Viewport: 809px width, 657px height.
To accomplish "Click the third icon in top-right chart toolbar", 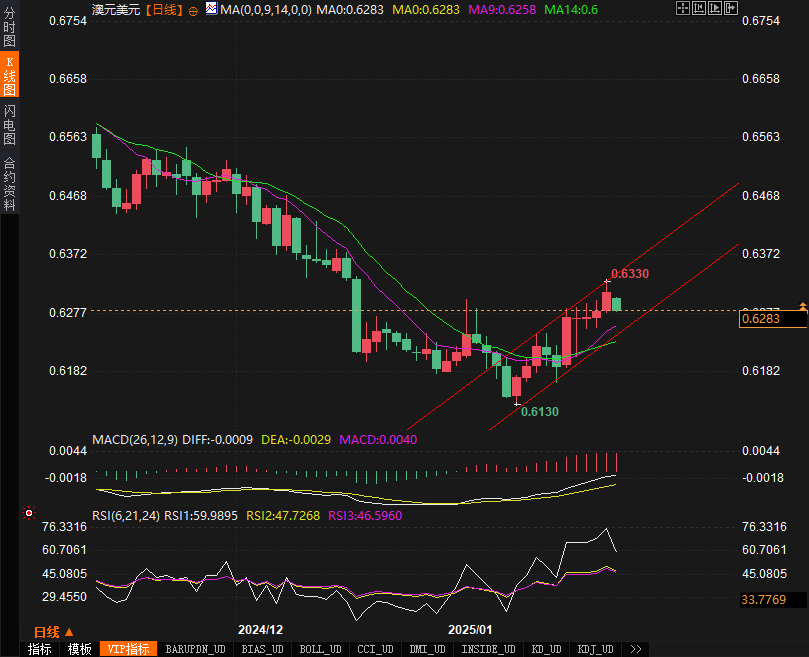I will 714,8.
